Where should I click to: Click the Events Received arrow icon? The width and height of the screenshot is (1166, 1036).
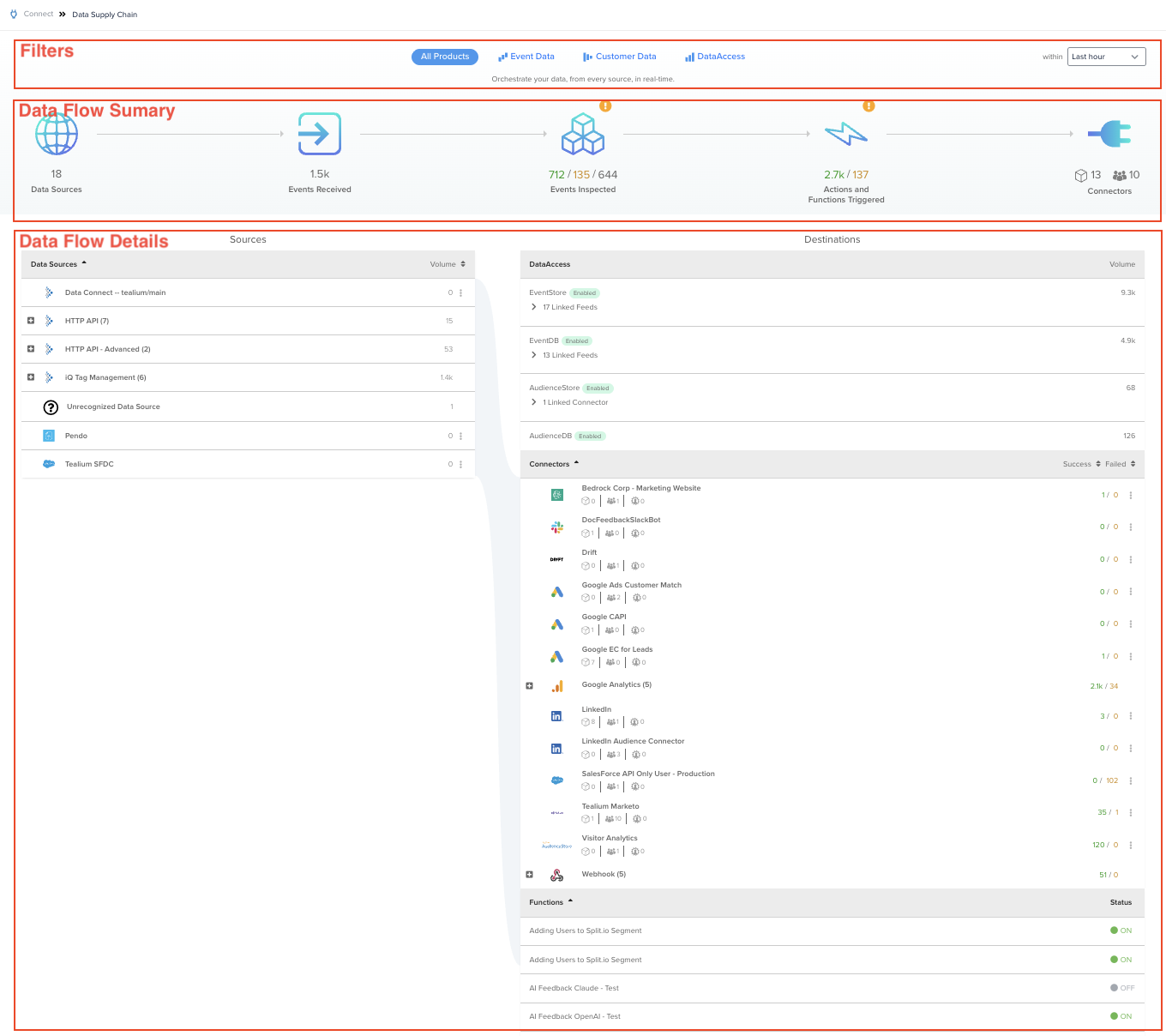pyautogui.click(x=320, y=134)
